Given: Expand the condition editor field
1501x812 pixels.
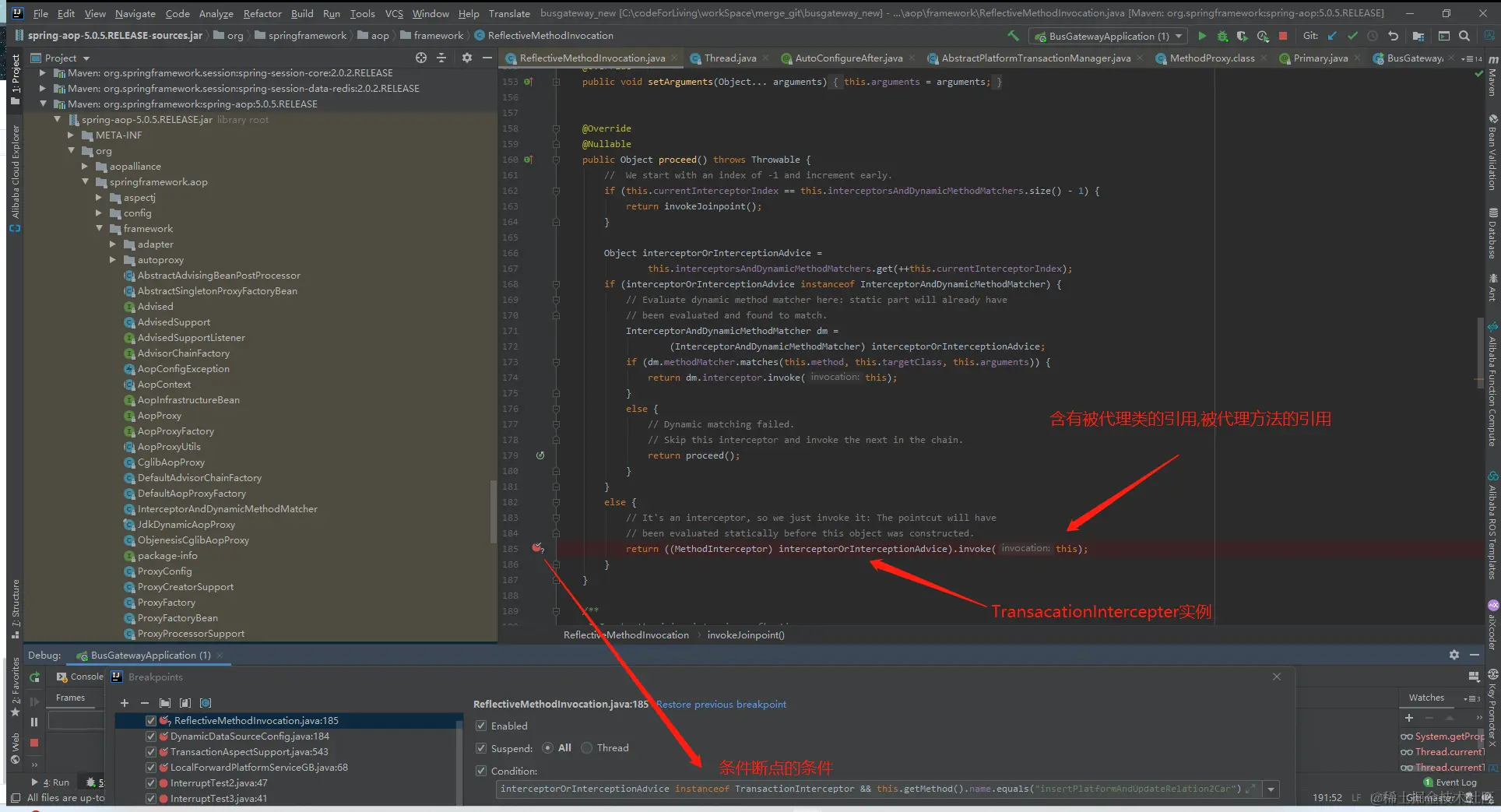Looking at the screenshot, I should click(x=1250, y=789).
